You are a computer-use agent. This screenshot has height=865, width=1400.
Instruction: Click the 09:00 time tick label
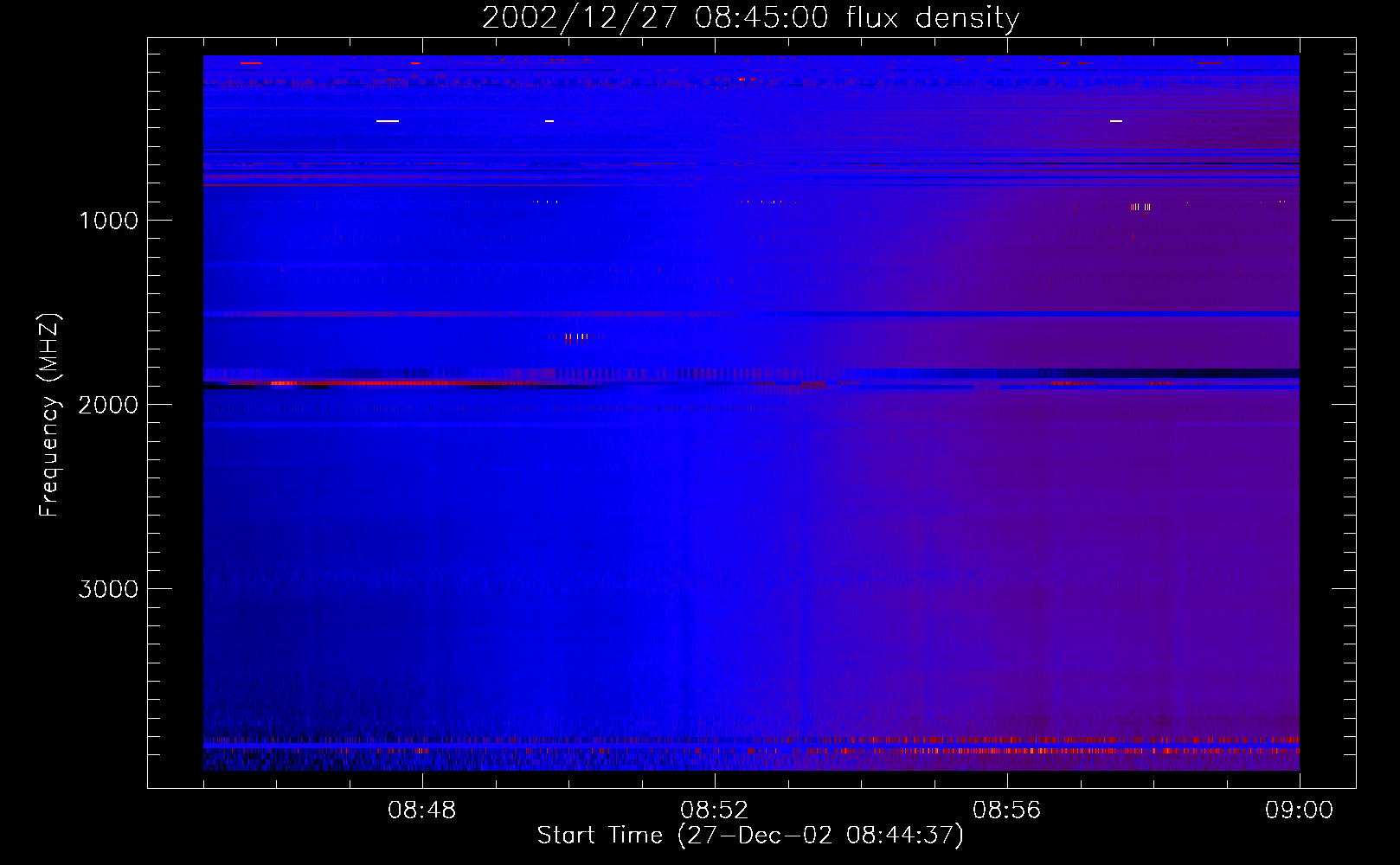[x=1299, y=811]
